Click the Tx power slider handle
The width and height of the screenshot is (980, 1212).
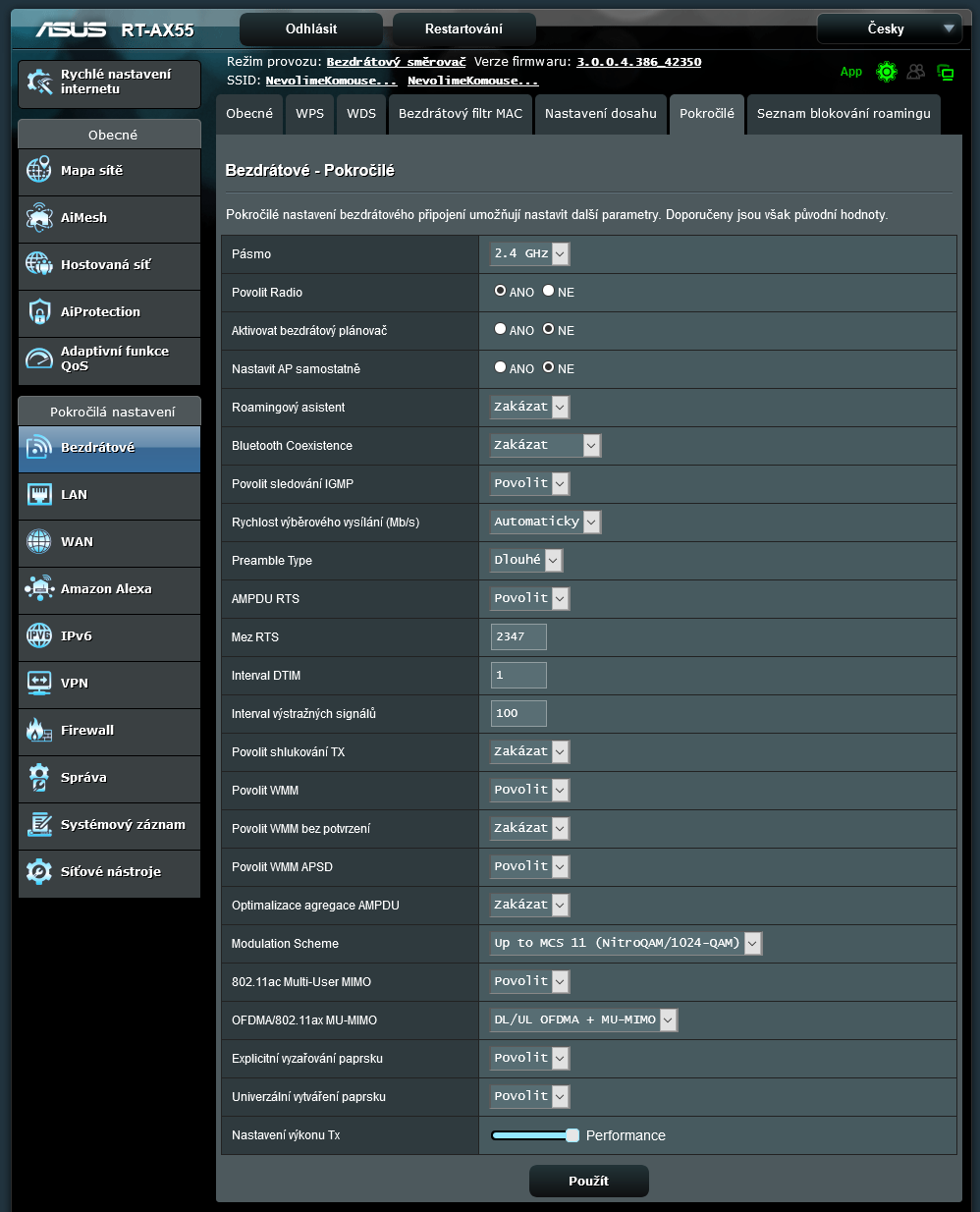(572, 1135)
